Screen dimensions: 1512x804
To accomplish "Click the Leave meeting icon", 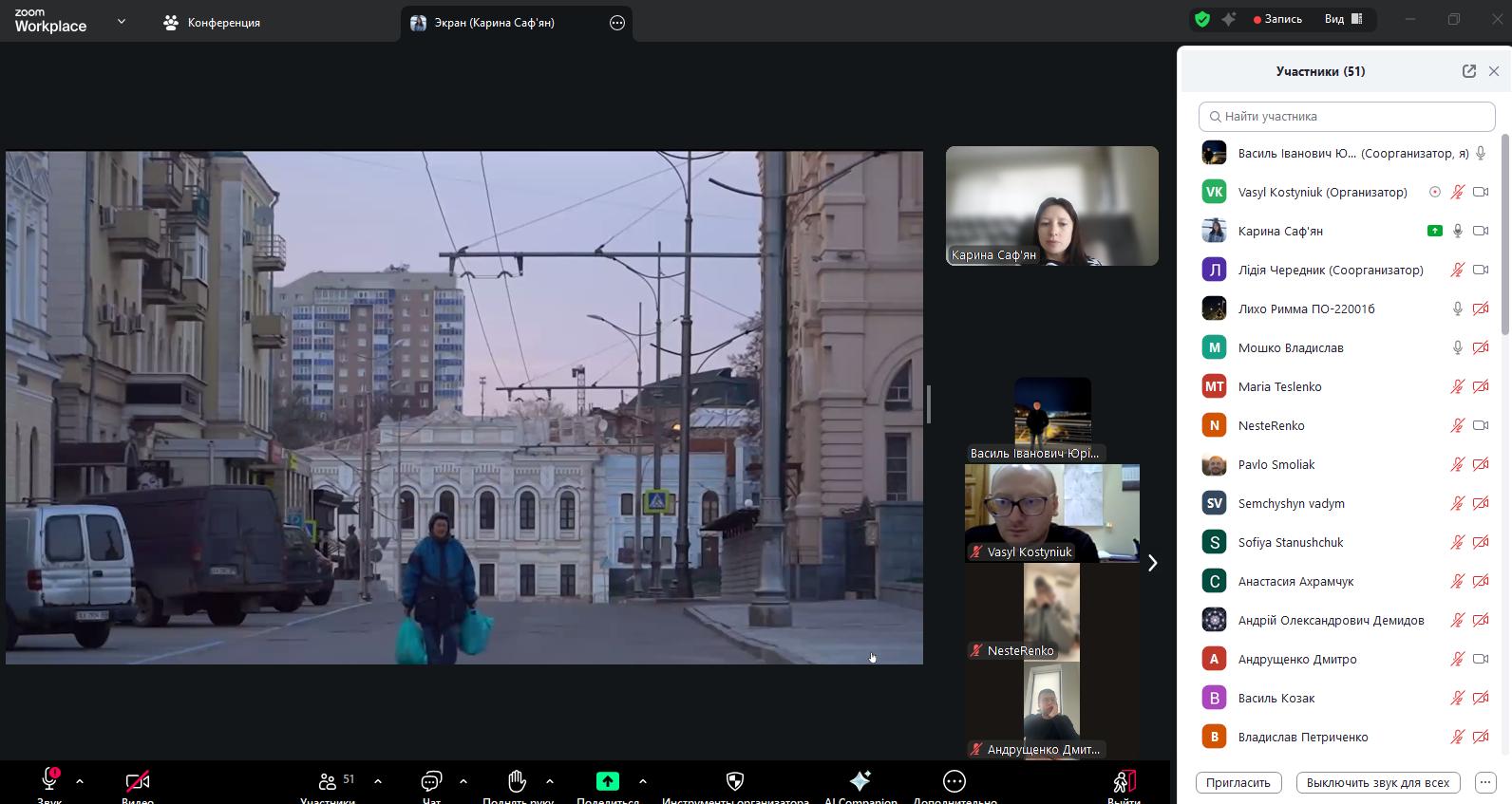I will (x=1124, y=780).
